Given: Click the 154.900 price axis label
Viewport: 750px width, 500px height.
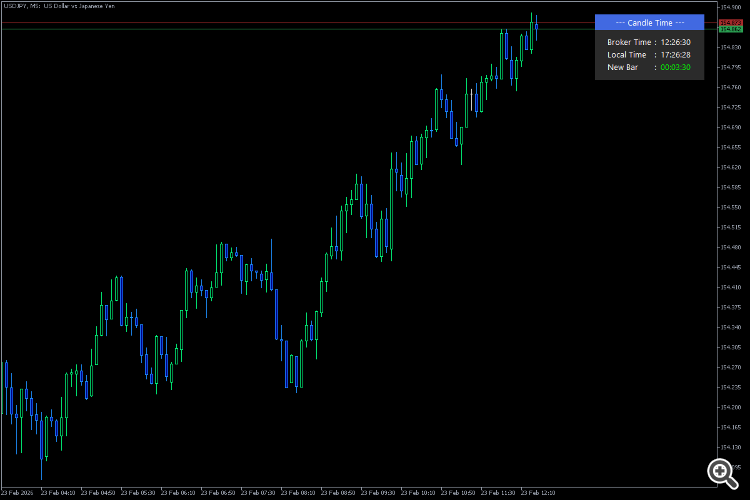Looking at the screenshot, I should (730, 7).
